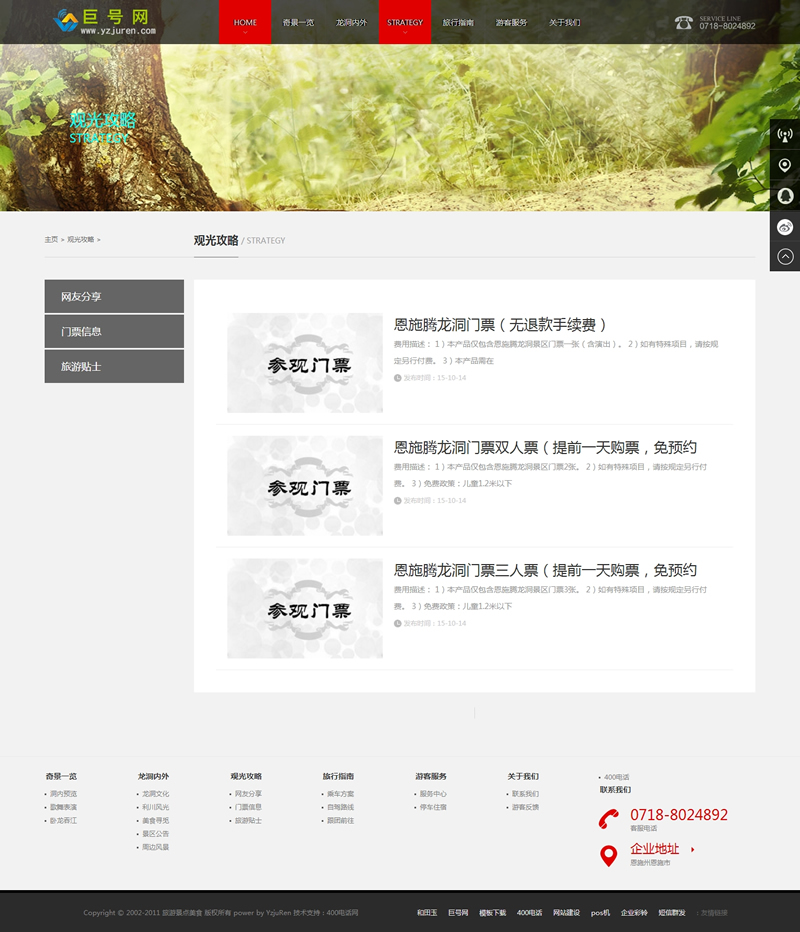The height and width of the screenshot is (932, 800).
Task: Click the red phone icon beside 0718-8024892
Action: 608,819
